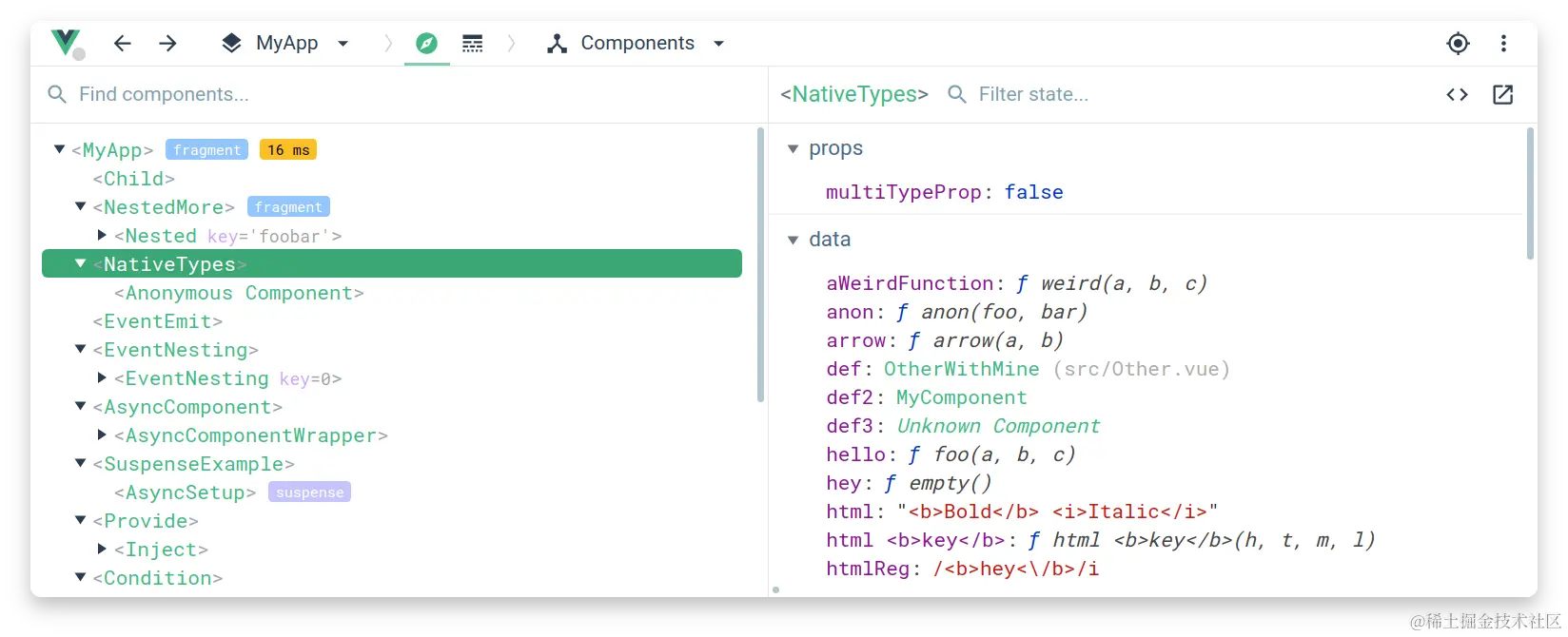Collapse the Condition node
1568x637 pixels.
point(81,577)
